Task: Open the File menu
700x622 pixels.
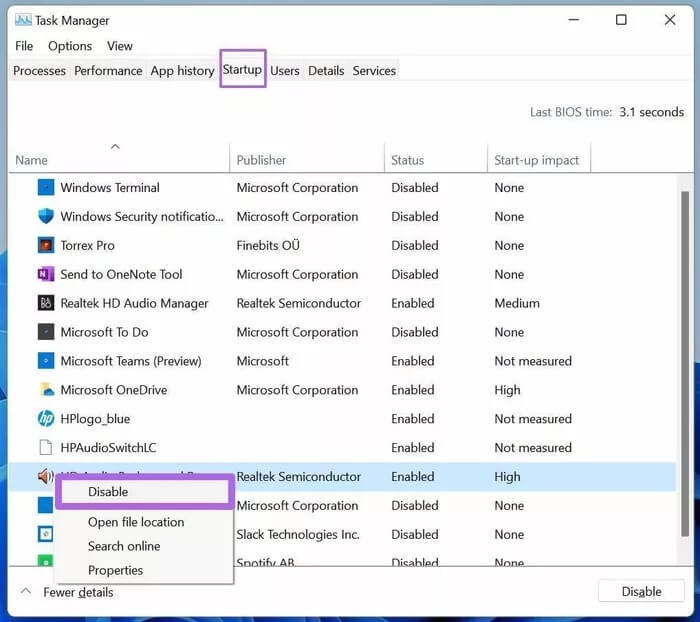Action: tap(24, 46)
